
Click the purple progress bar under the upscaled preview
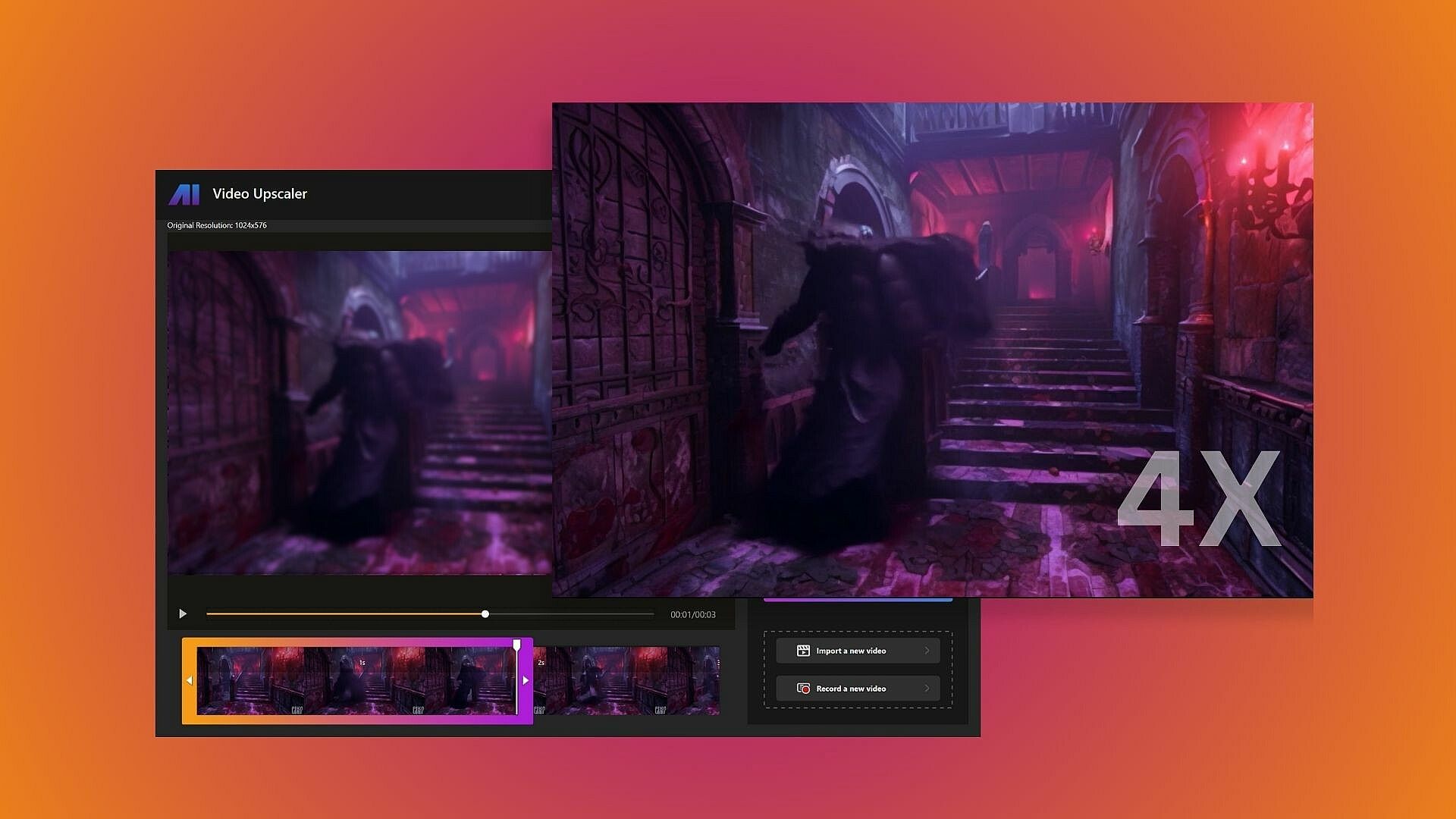pos(857,600)
